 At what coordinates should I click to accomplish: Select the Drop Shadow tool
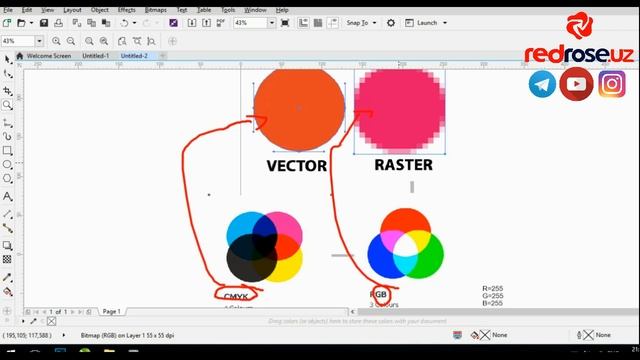pyautogui.click(x=7, y=245)
